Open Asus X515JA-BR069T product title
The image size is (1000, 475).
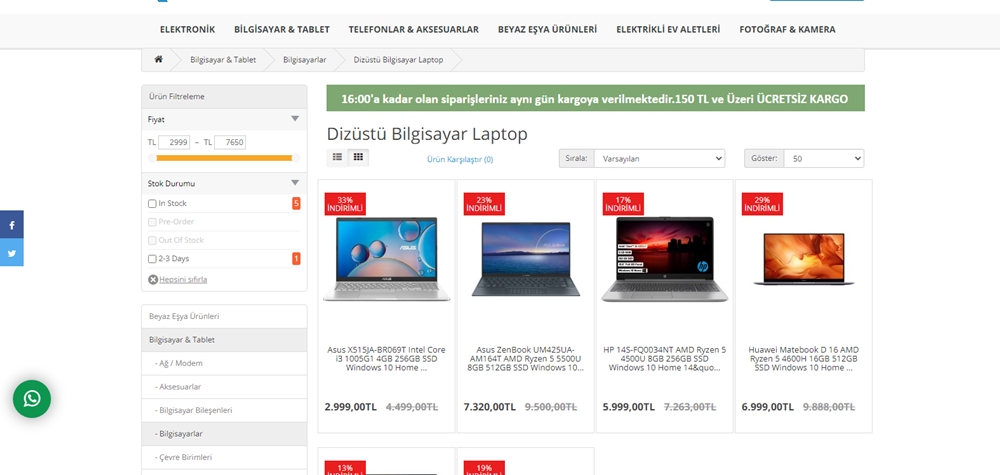pos(386,359)
